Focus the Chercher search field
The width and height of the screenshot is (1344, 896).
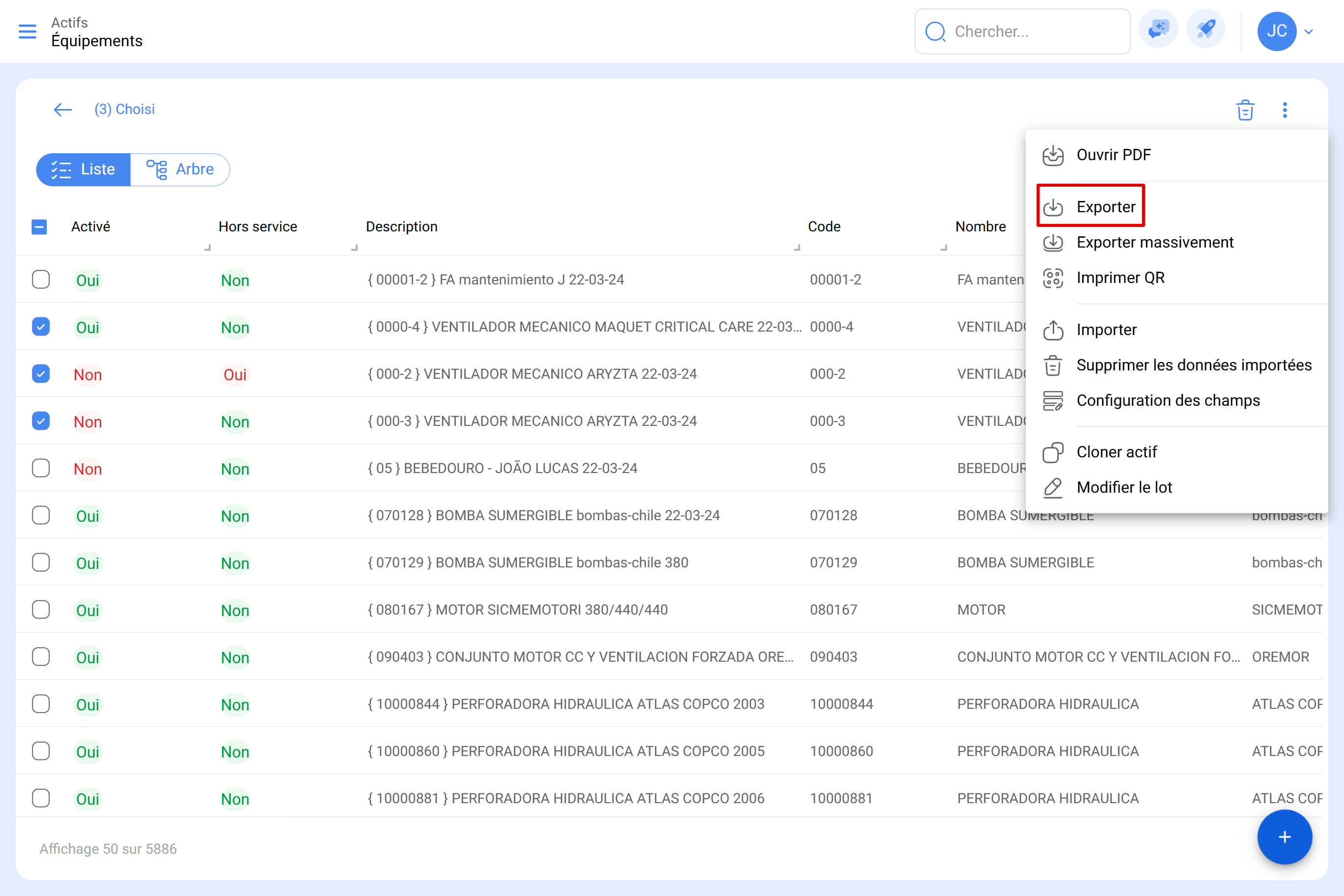click(x=1023, y=31)
